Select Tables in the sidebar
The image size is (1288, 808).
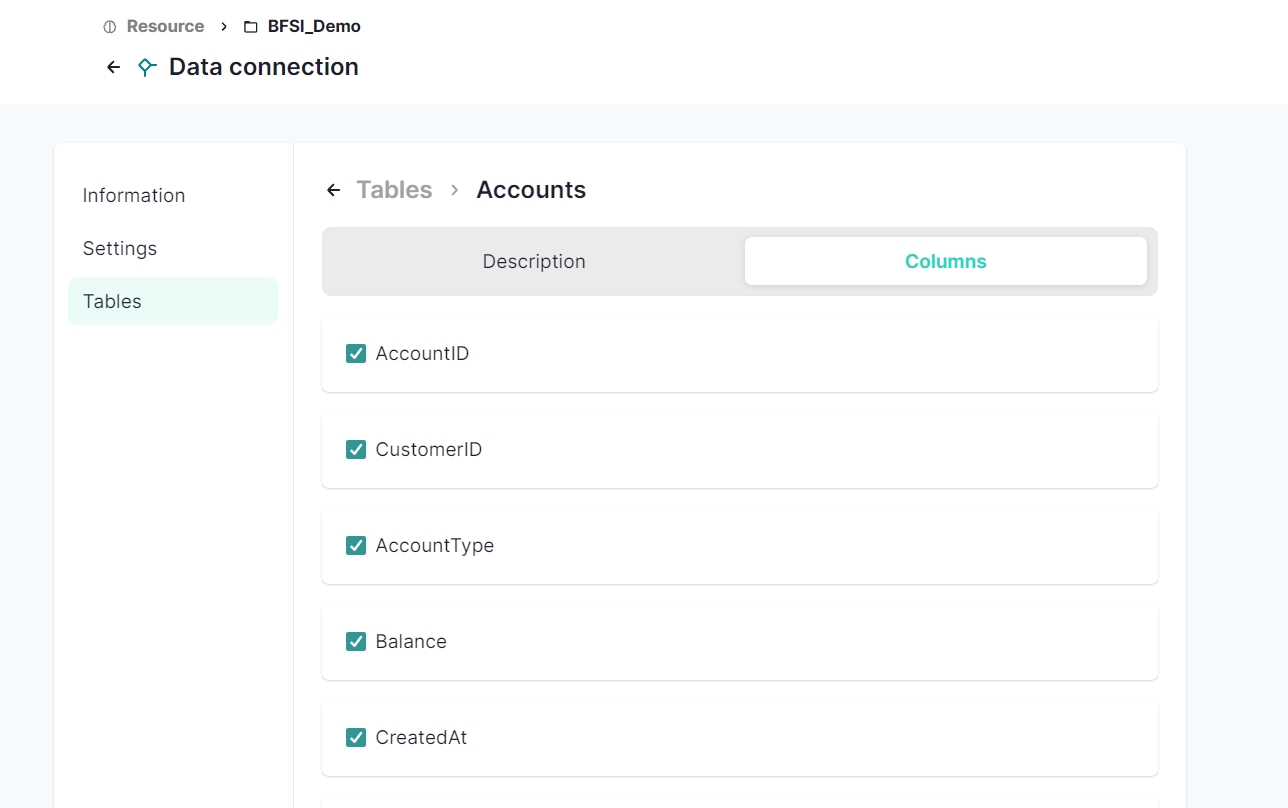[x=112, y=301]
